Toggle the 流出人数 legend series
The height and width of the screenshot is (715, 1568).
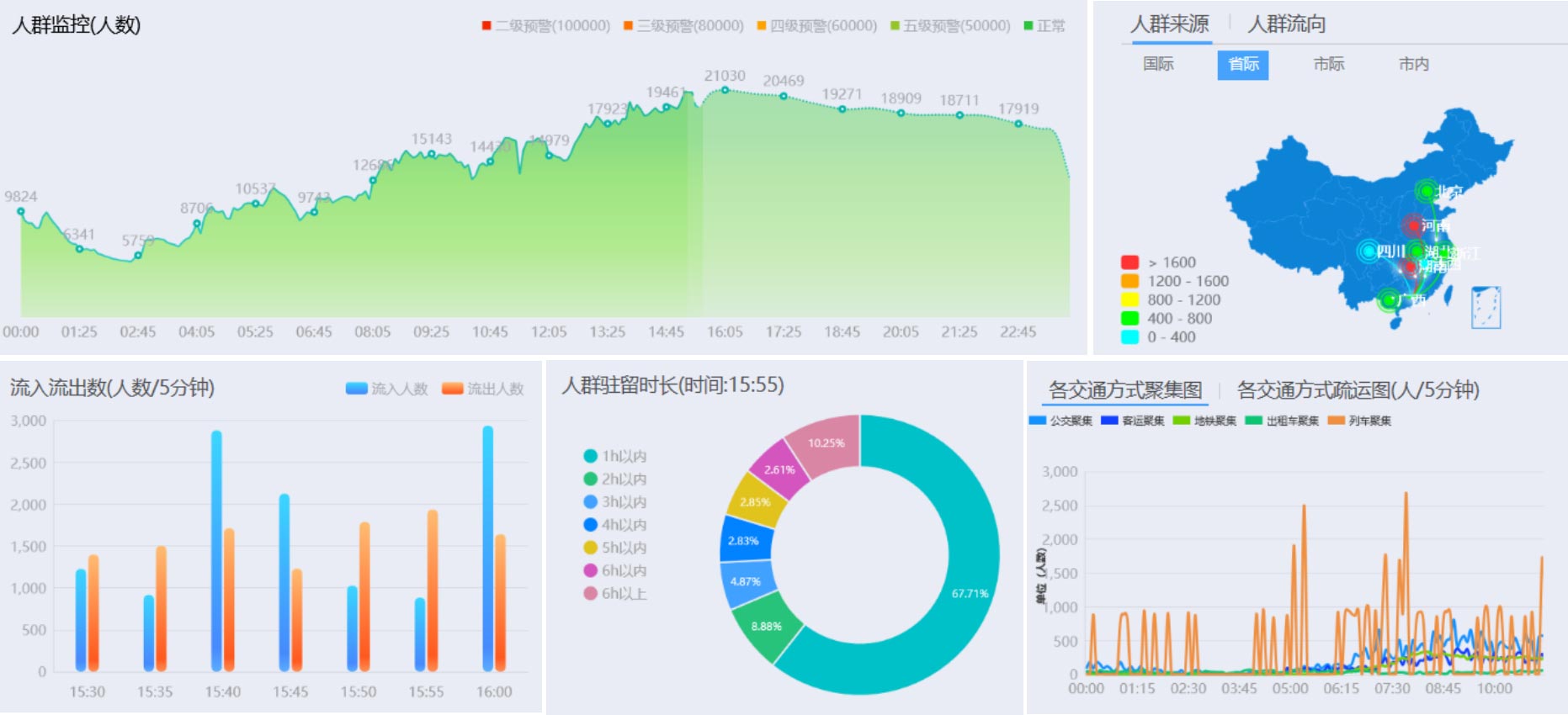coord(483,389)
